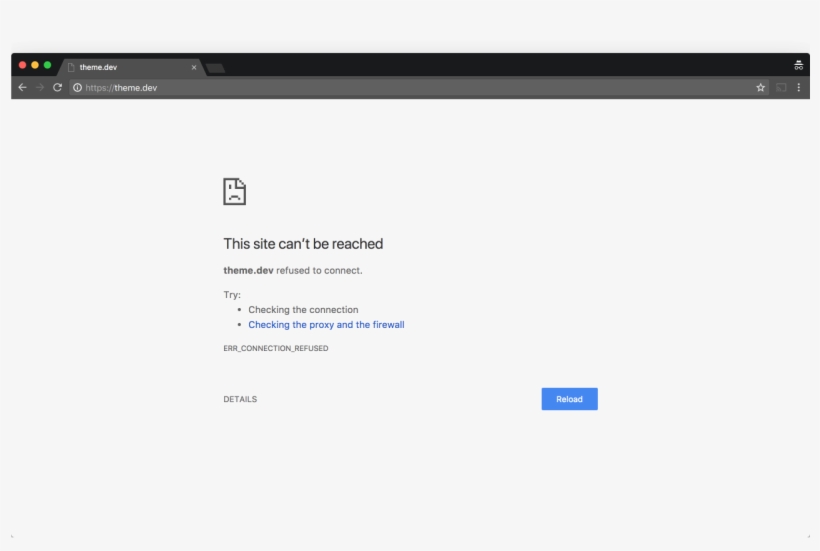Click the 'refused to connect.' message
This screenshot has height=551, width=820.
click(x=319, y=270)
